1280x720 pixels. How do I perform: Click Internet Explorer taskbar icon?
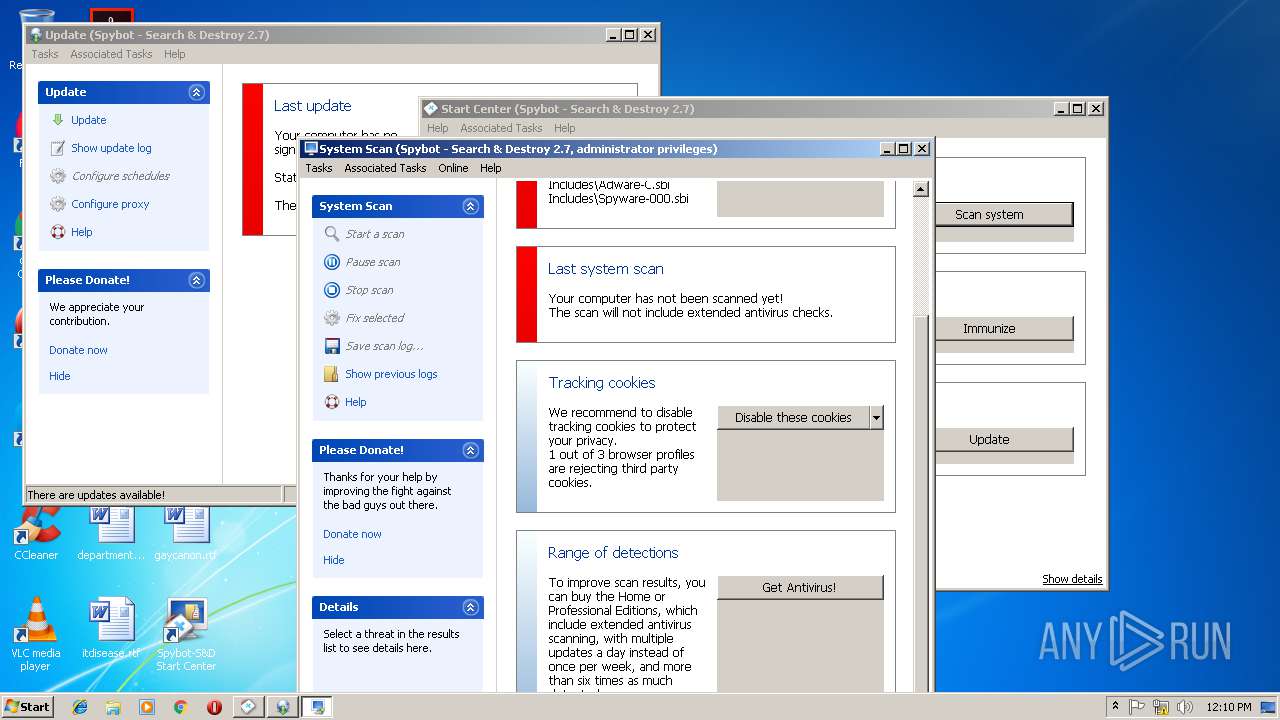pyautogui.click(x=80, y=707)
